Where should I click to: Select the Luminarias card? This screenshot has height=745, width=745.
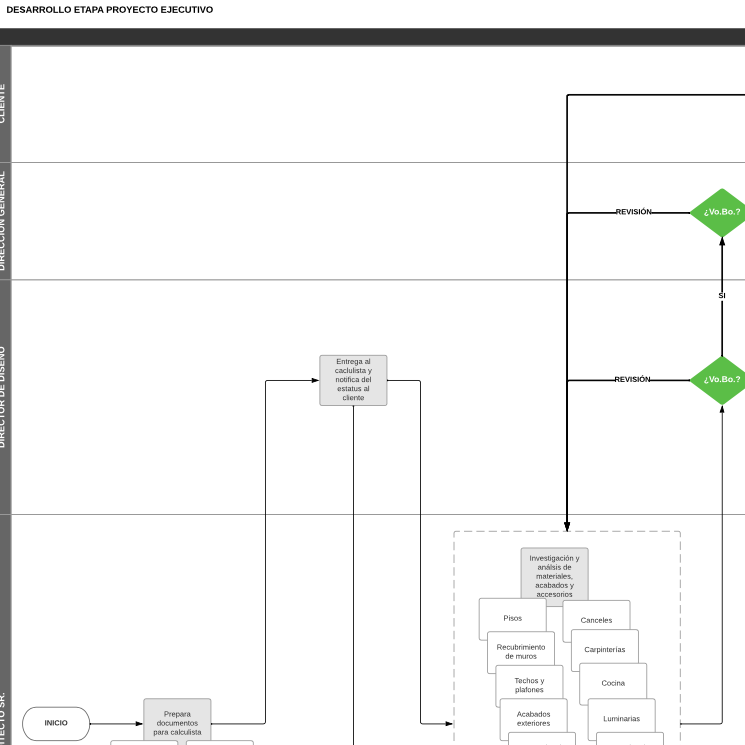[x=621, y=718]
